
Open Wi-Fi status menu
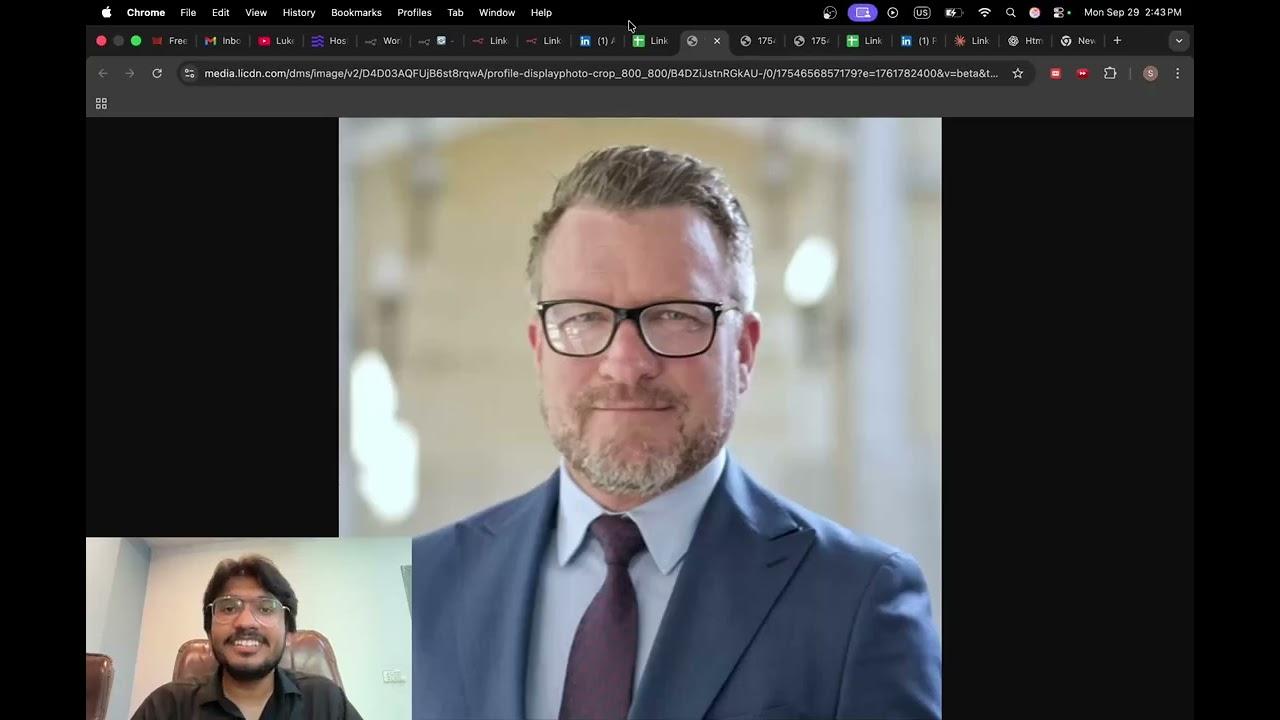(984, 13)
